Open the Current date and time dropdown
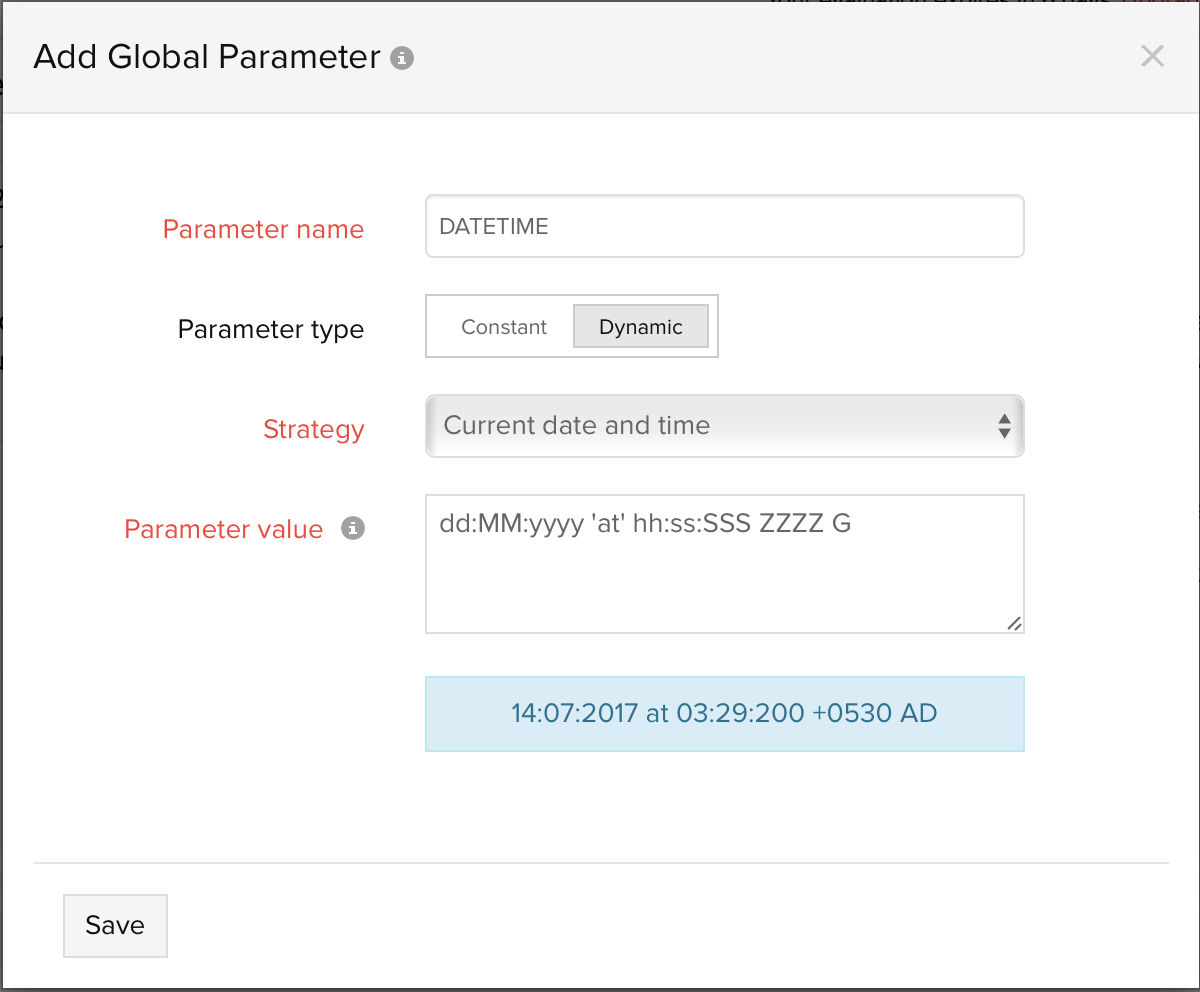 (x=724, y=426)
